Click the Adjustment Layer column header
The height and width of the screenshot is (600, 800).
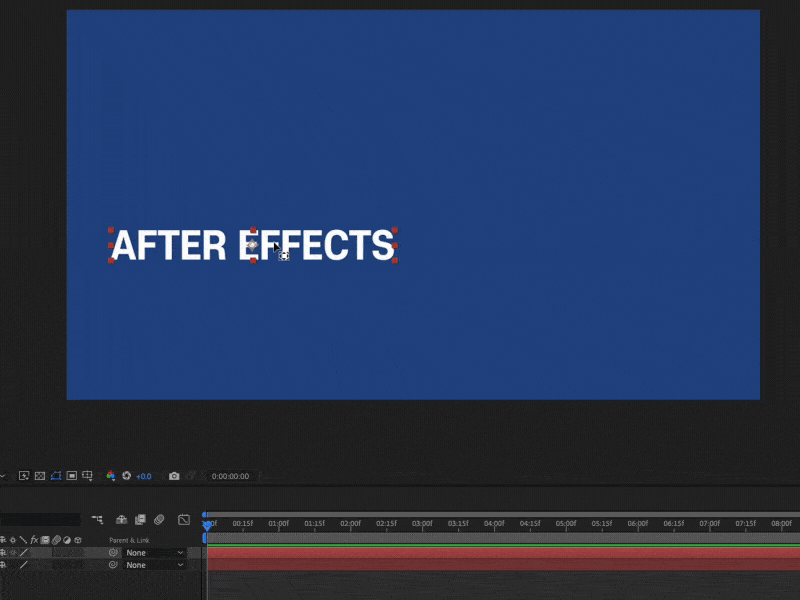coord(67,539)
